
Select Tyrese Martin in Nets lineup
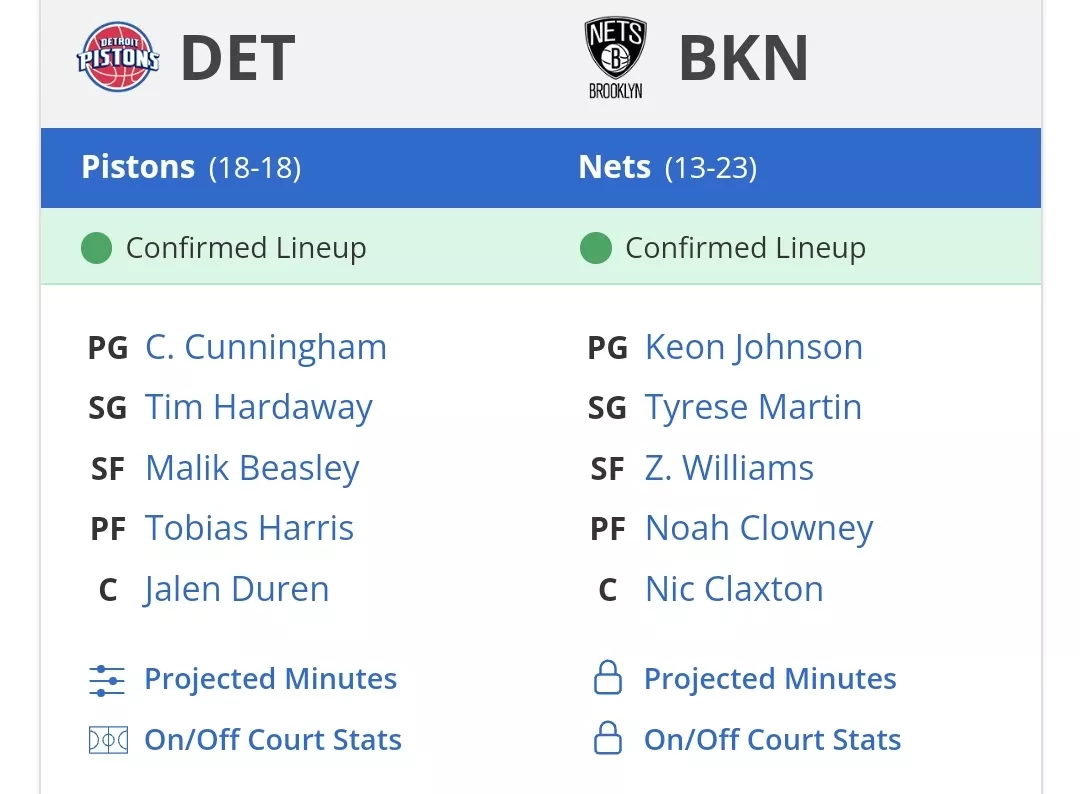[x=753, y=407]
